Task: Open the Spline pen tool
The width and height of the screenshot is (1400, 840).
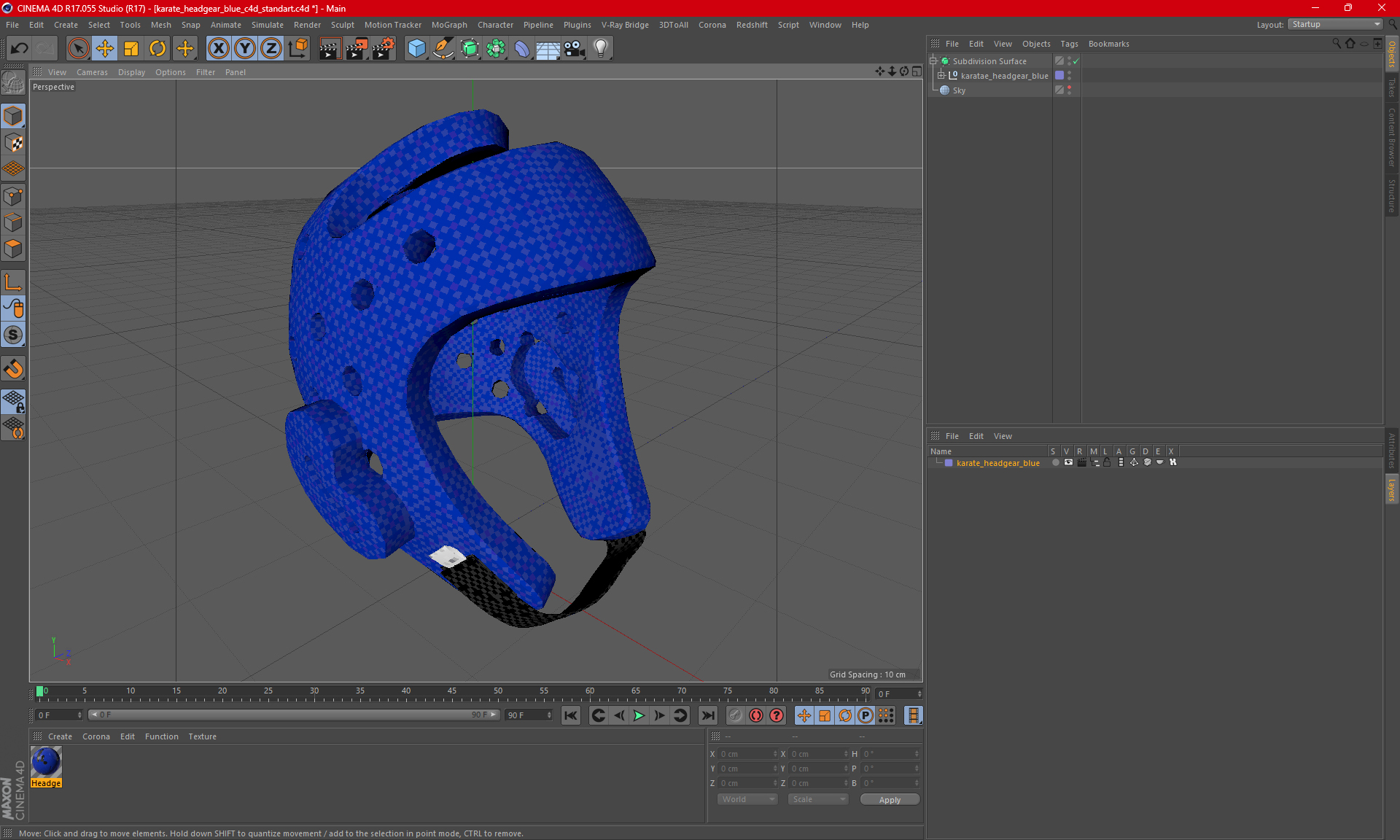Action: [443, 49]
